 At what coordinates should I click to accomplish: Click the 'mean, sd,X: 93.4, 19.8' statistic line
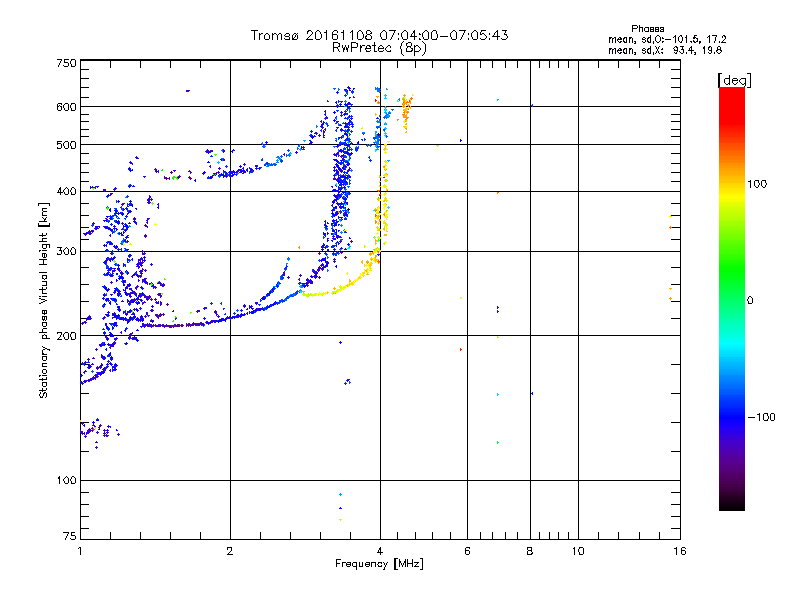pyautogui.click(x=665, y=50)
